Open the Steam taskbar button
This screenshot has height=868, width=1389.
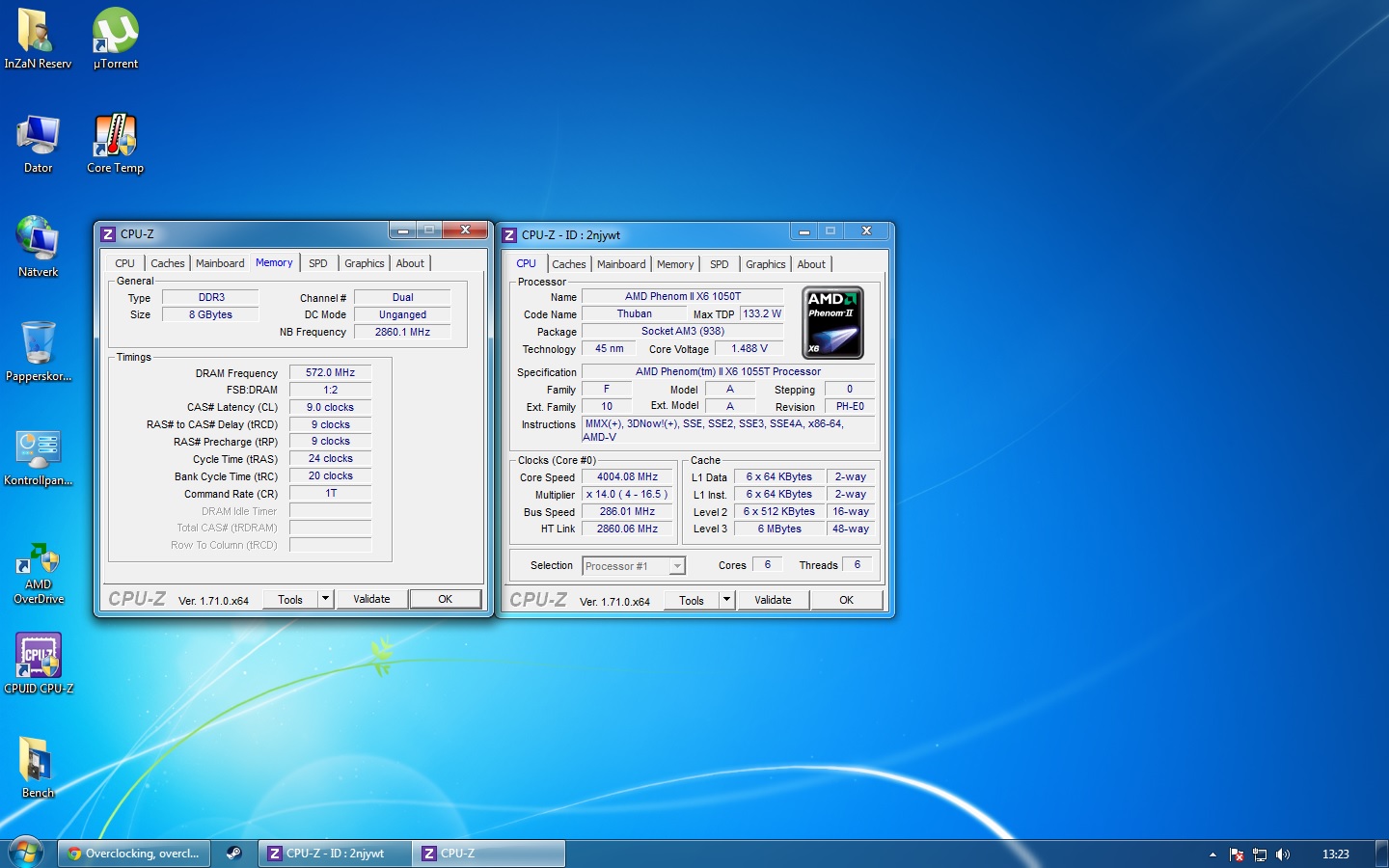233,854
